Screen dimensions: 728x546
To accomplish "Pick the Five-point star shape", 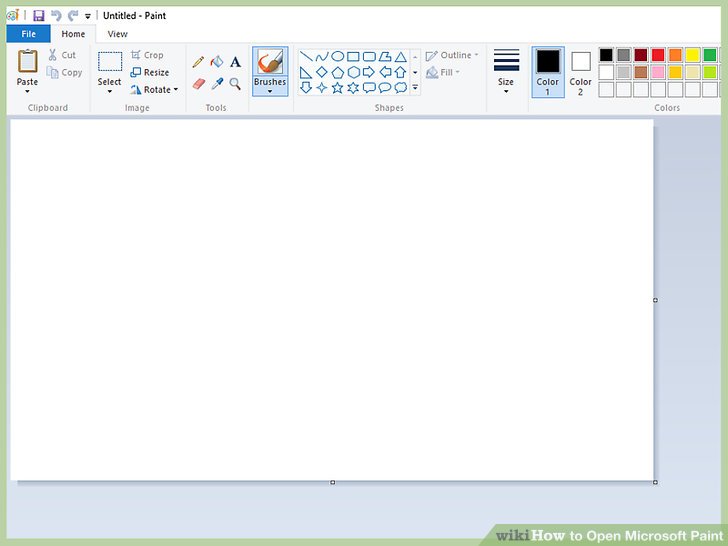I will coord(338,87).
